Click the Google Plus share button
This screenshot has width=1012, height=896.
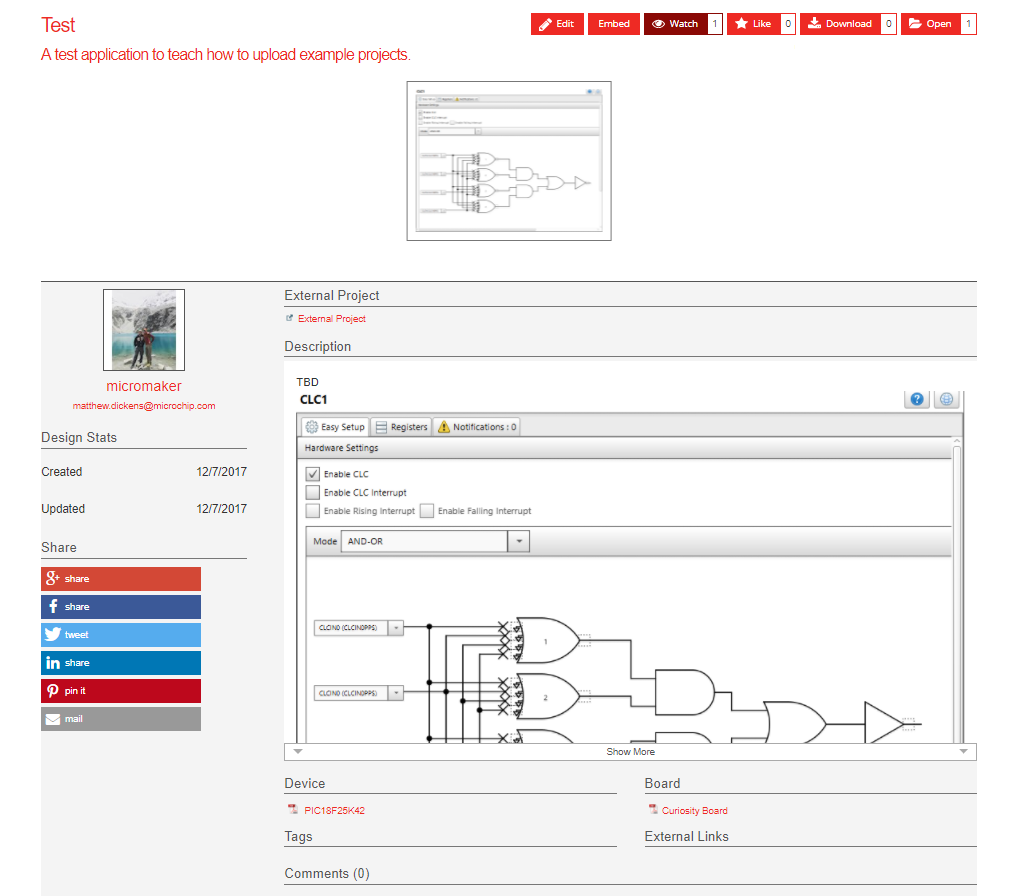(x=120, y=579)
